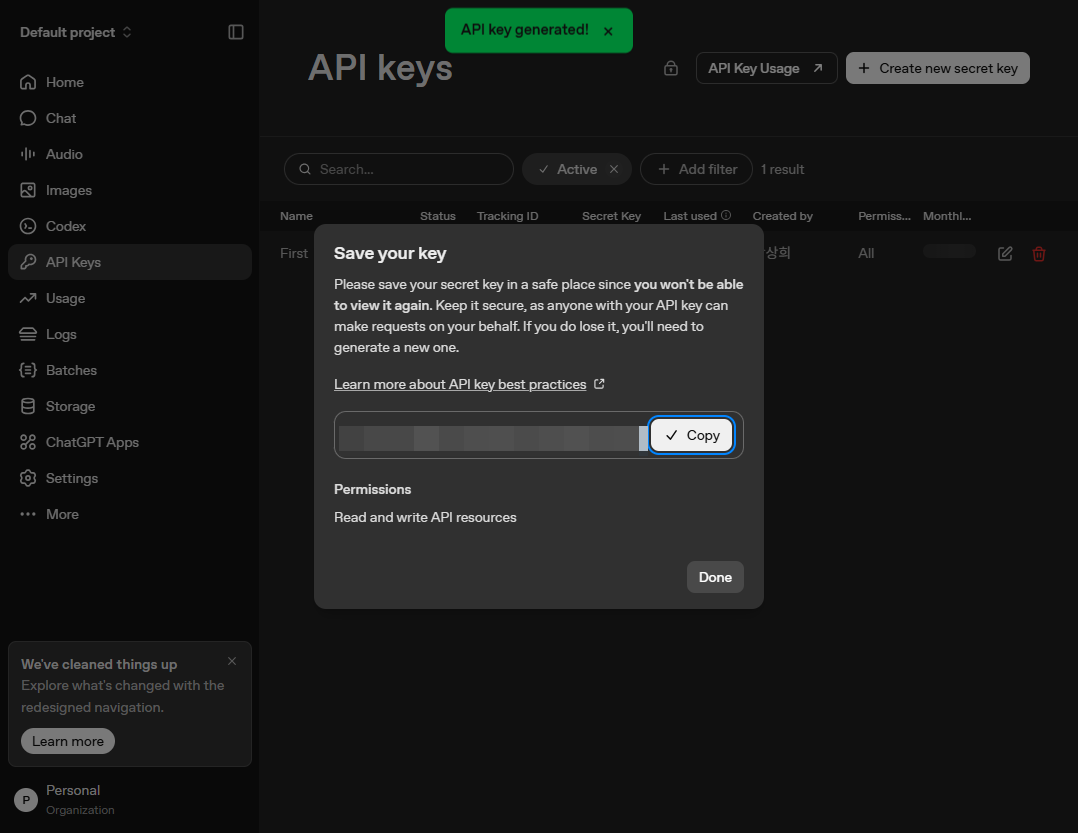The width and height of the screenshot is (1078, 833).
Task: Click the Created by column header
Action: (x=782, y=216)
